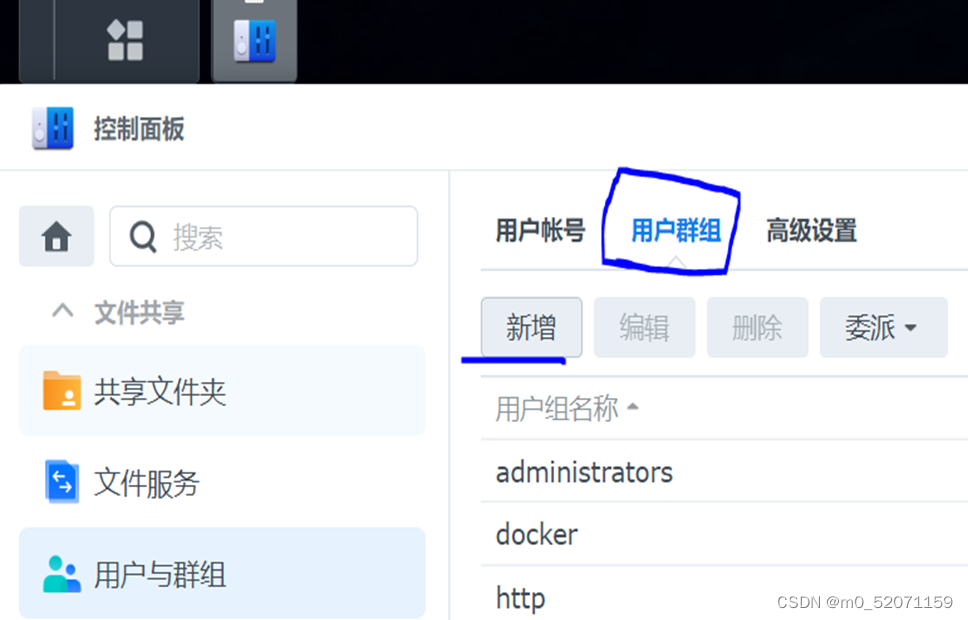Click the 删除 button
Image resolution: width=968 pixels, height=620 pixels.
click(757, 327)
